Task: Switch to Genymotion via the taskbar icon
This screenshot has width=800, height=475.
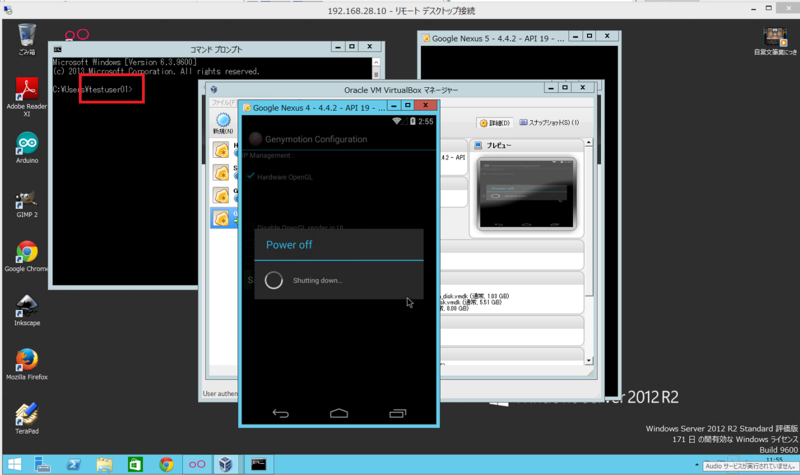Action: tap(197, 464)
